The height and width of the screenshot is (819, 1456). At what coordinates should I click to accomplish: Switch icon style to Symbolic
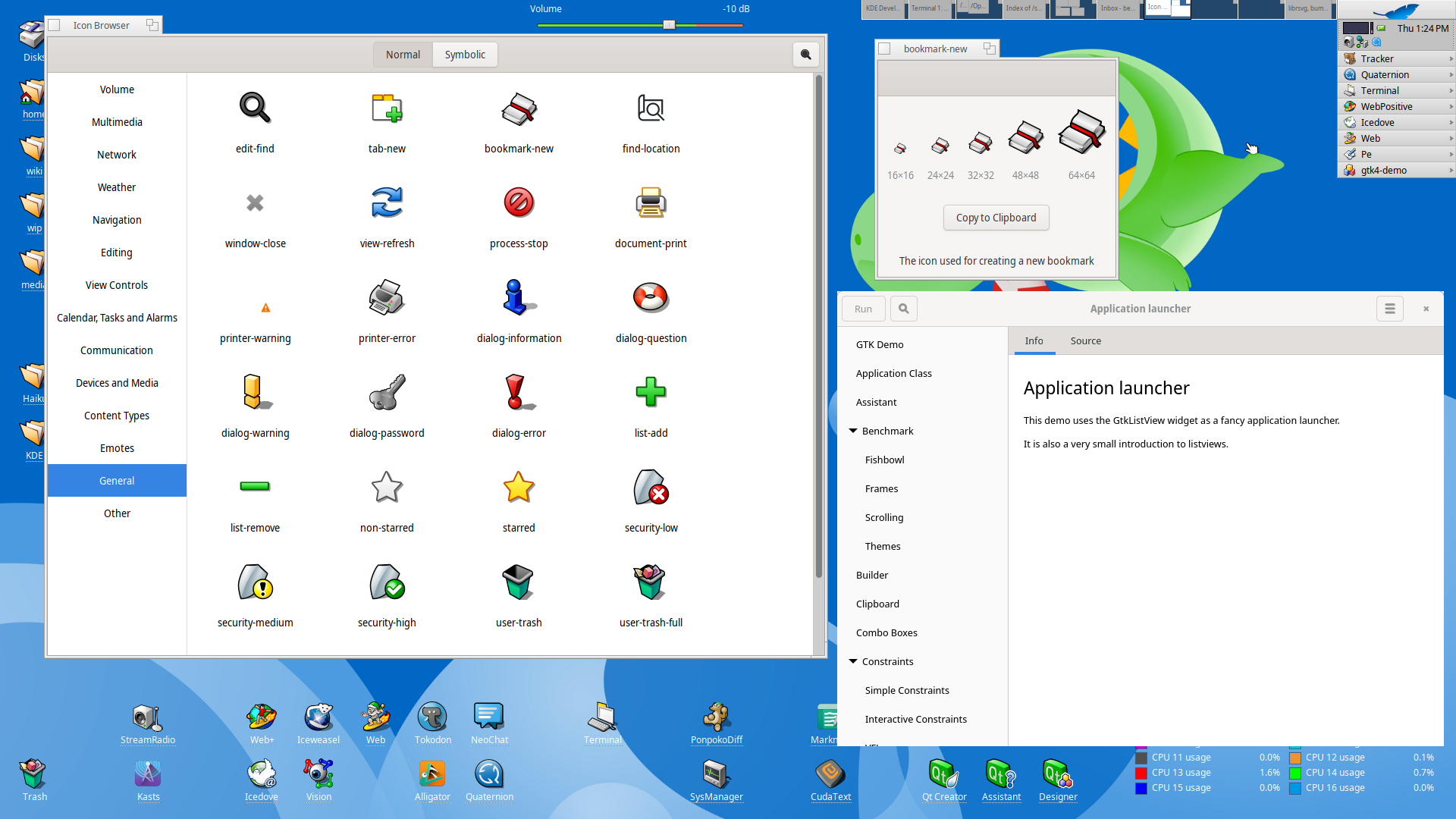point(465,55)
